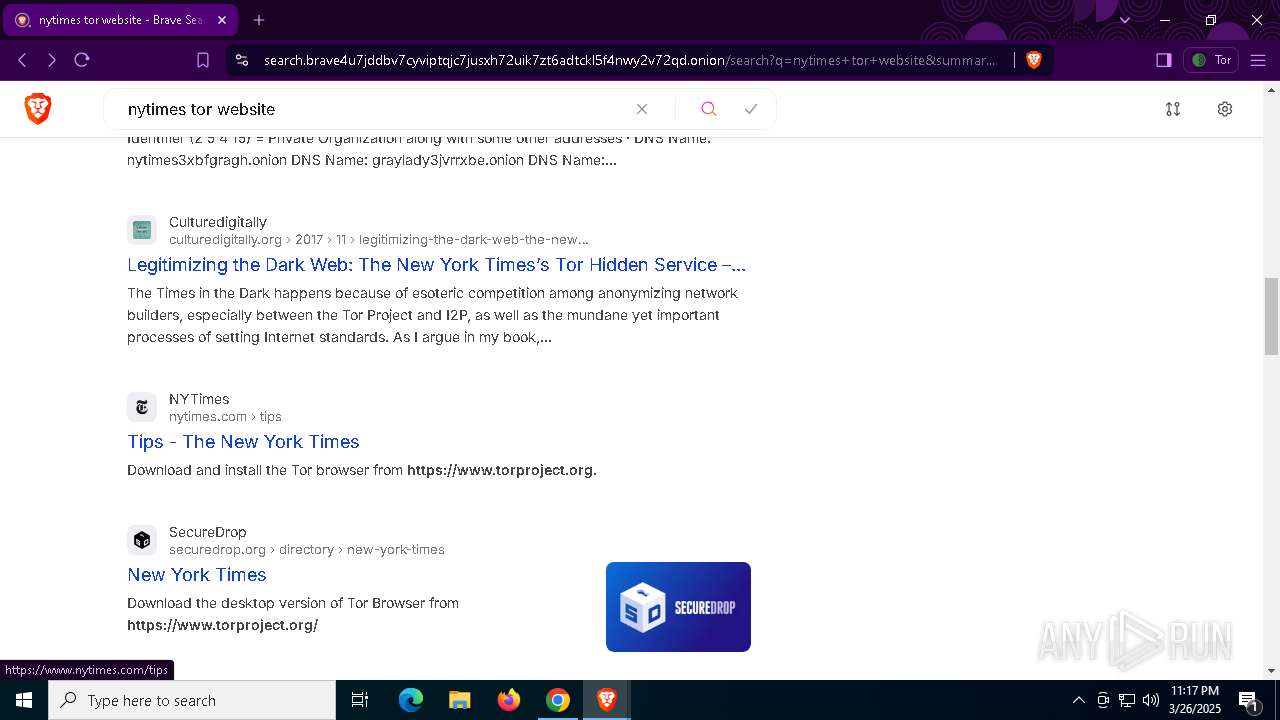The height and width of the screenshot is (720, 1280).
Task: Go forward to next page
Action: pyautogui.click(x=52, y=60)
